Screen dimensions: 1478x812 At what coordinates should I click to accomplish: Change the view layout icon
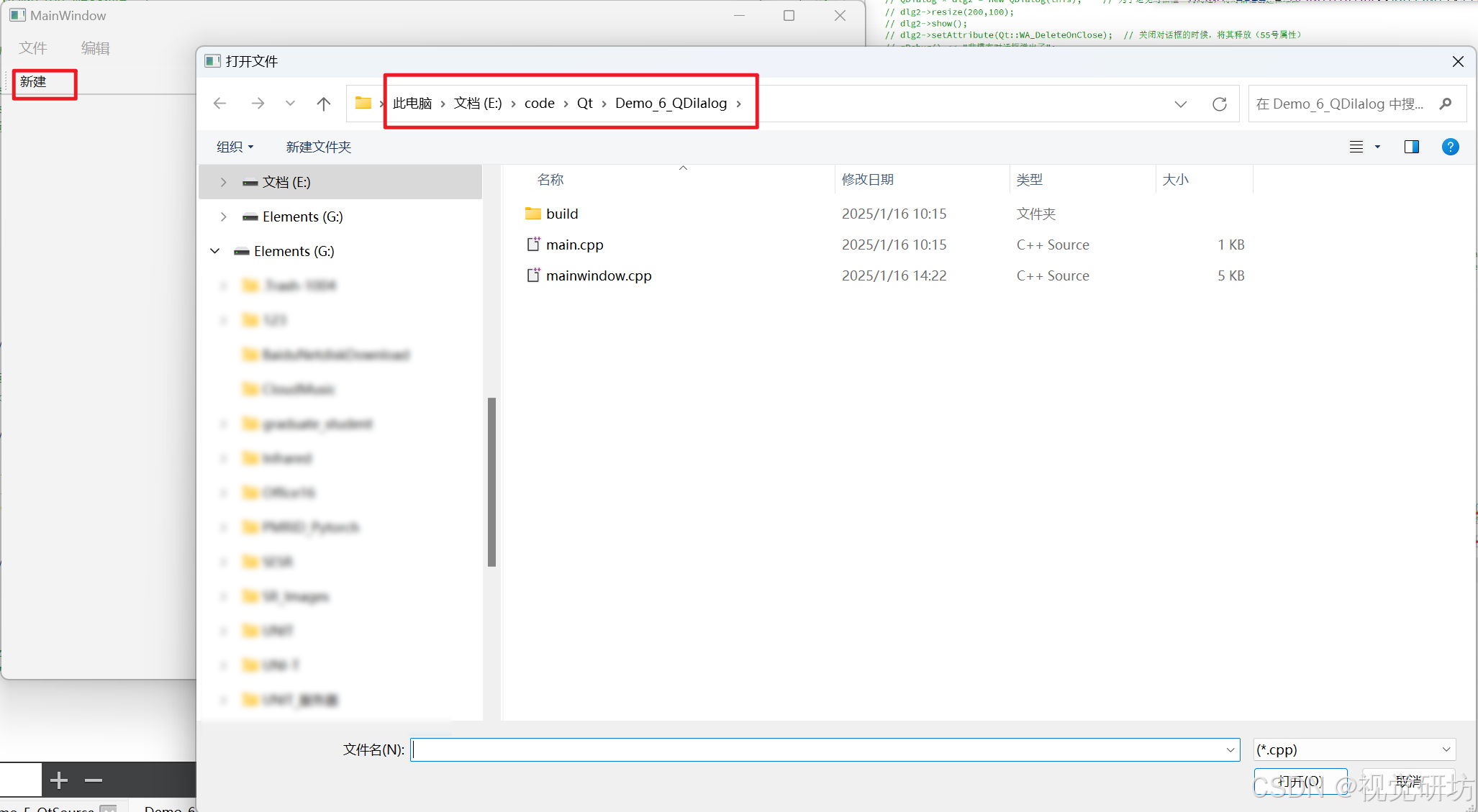pyautogui.click(x=1356, y=147)
